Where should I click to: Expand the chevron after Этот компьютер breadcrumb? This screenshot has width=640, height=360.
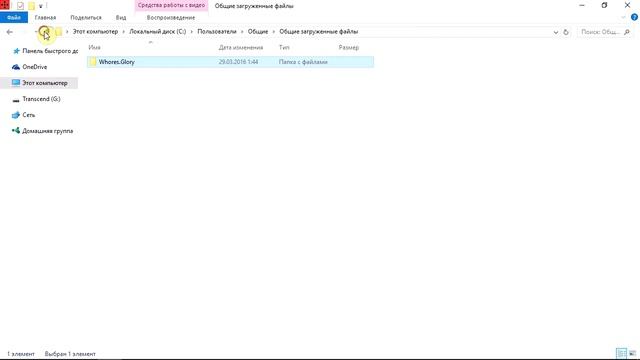[124, 32]
